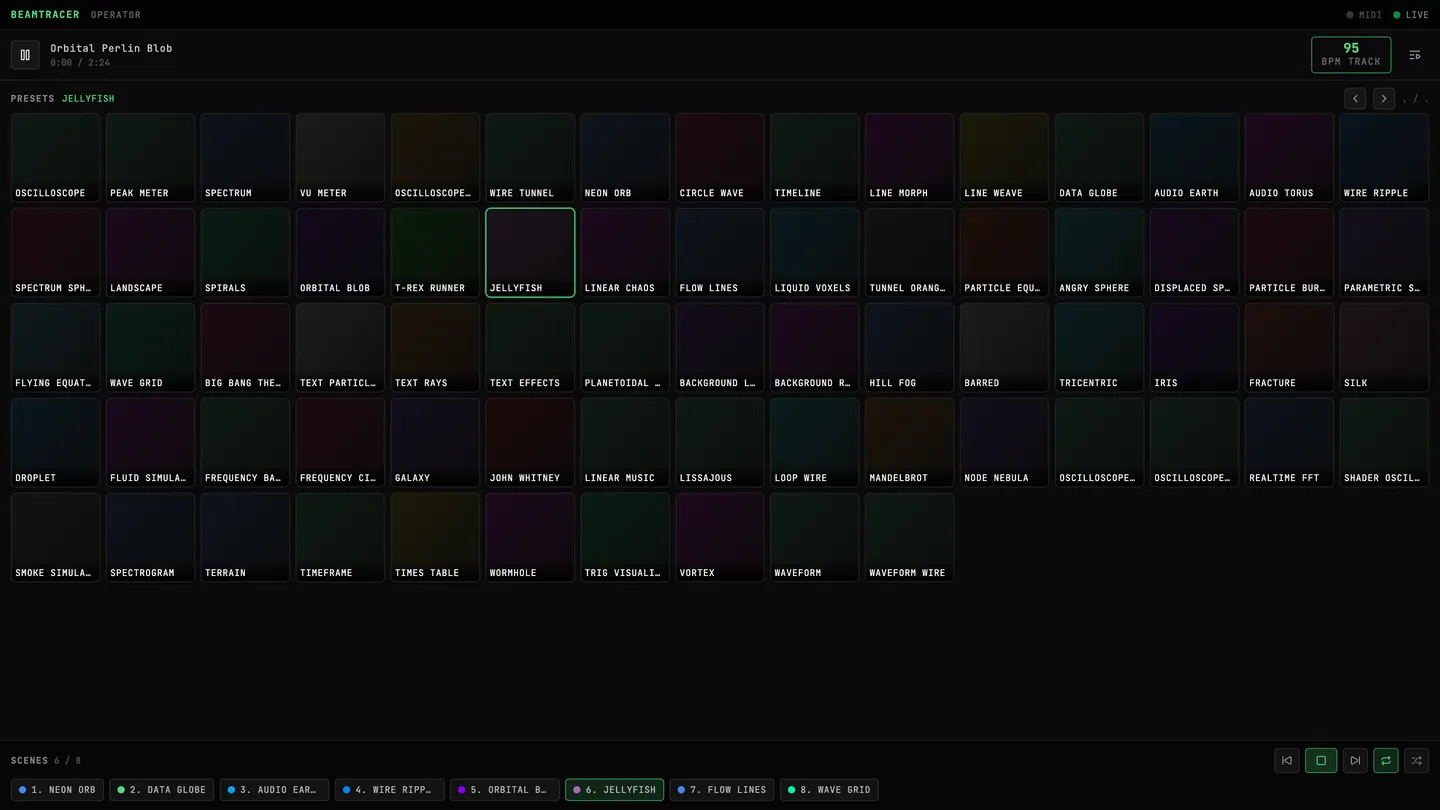Open the playlist queue icon

[x=1415, y=55]
